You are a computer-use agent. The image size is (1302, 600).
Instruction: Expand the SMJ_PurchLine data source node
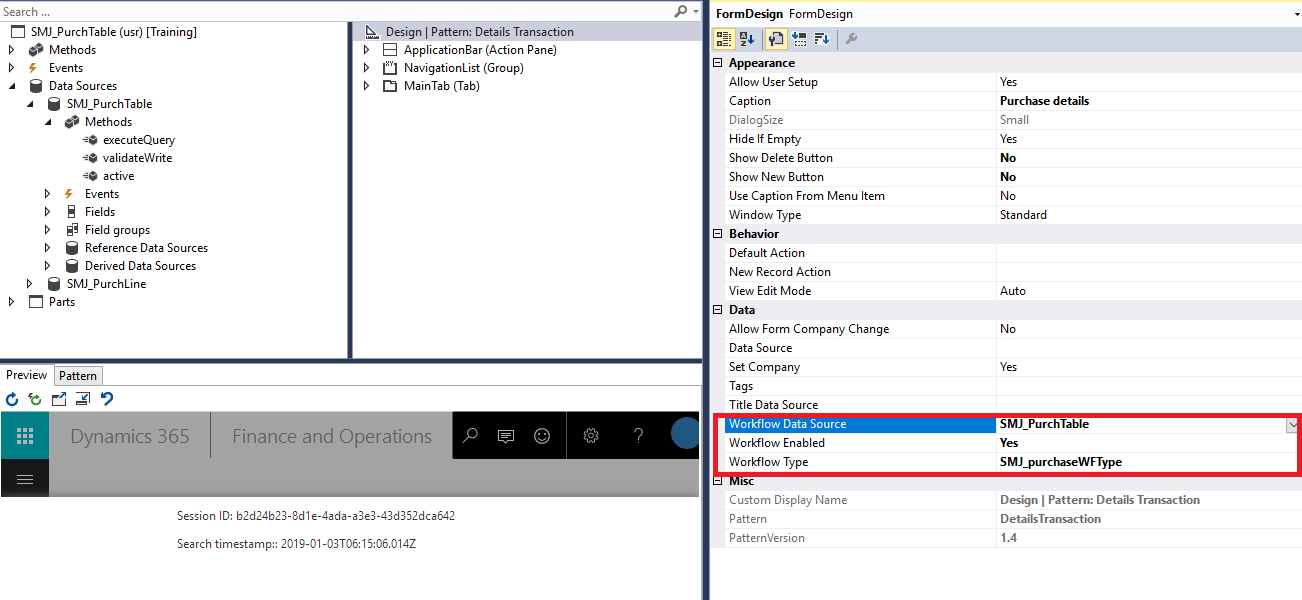pos(30,283)
